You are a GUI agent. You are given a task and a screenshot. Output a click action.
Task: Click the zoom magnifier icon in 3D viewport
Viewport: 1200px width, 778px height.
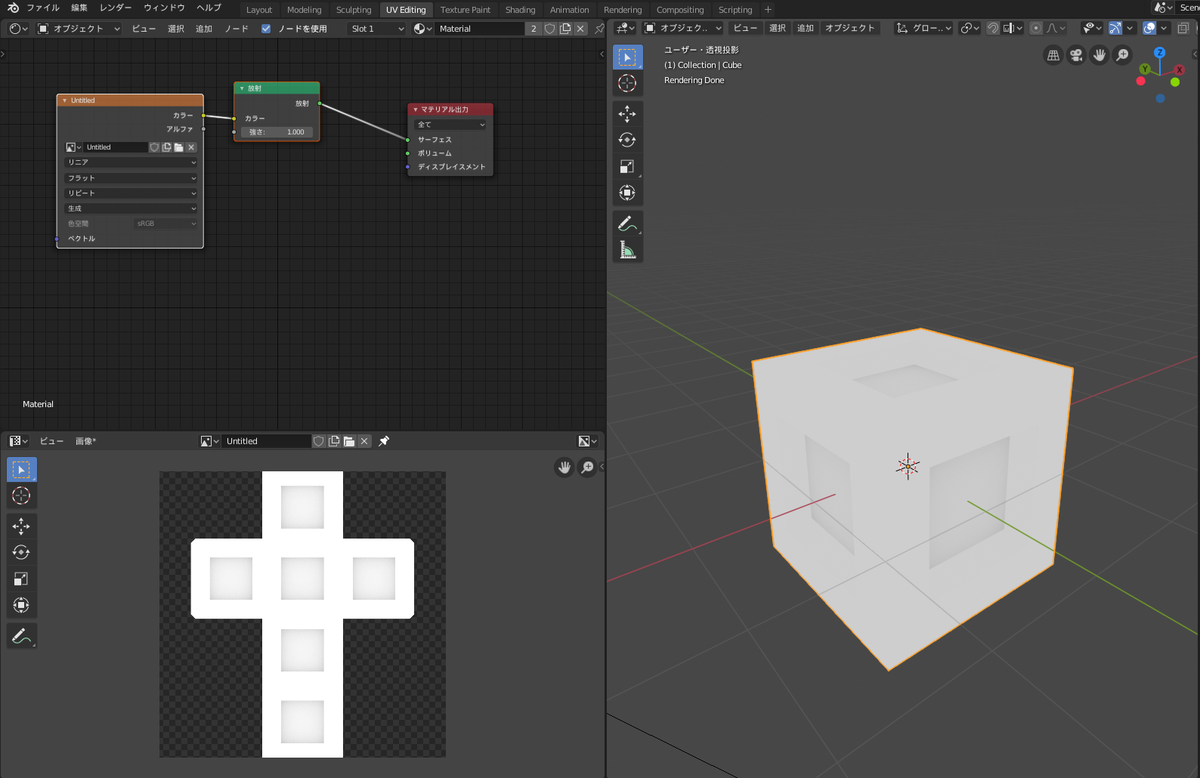[1123, 56]
